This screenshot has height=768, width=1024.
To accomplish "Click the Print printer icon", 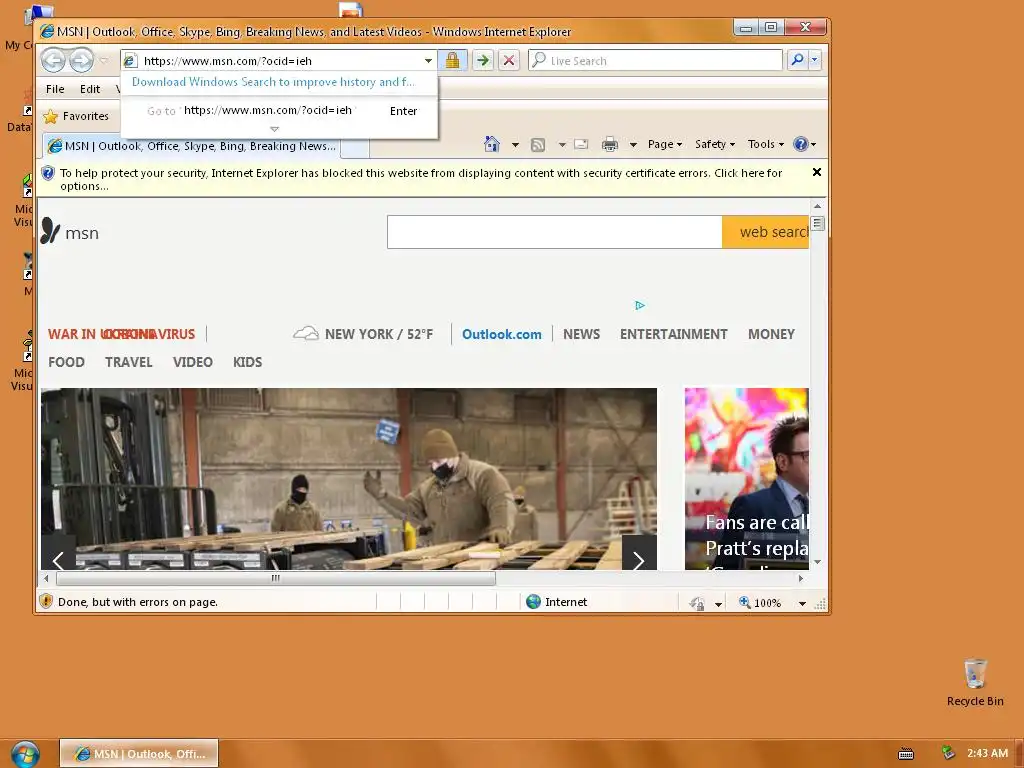I will click(x=610, y=144).
